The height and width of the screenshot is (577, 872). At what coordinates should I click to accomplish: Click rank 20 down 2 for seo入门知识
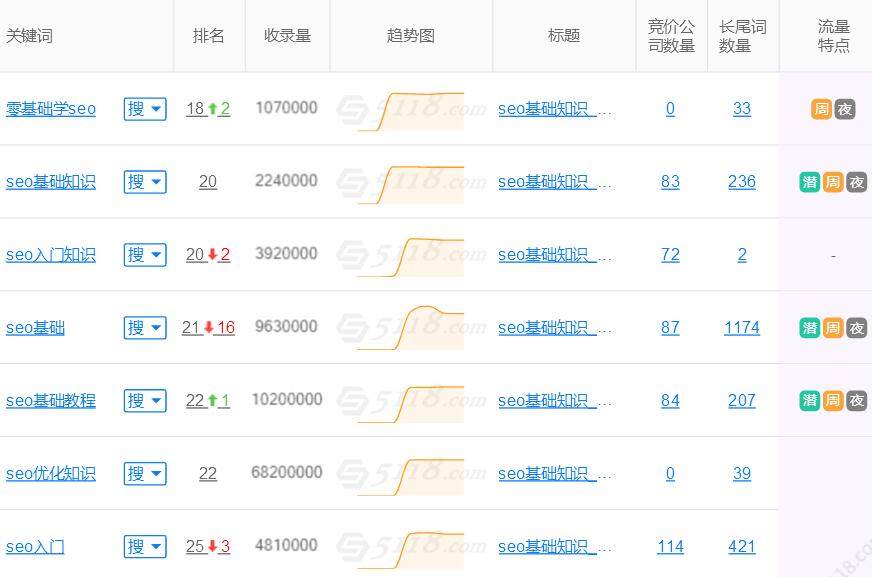[208, 255]
